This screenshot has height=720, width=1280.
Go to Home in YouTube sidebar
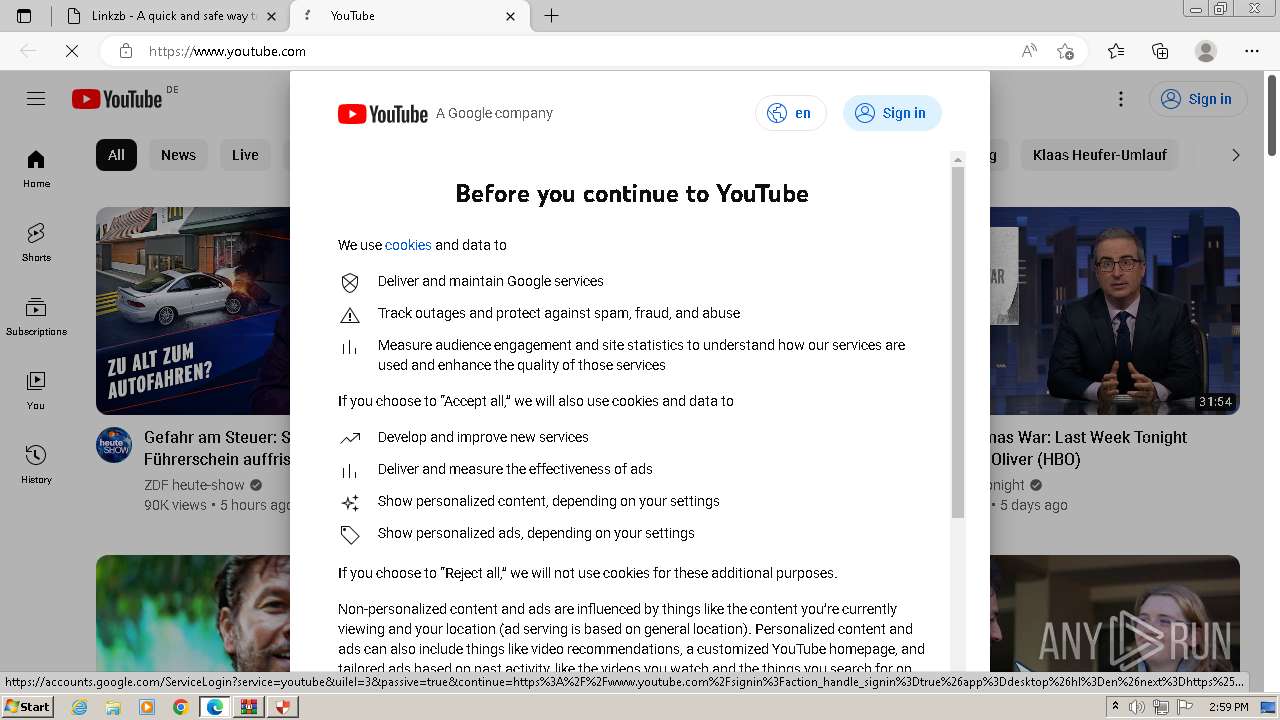pyautogui.click(x=36, y=169)
